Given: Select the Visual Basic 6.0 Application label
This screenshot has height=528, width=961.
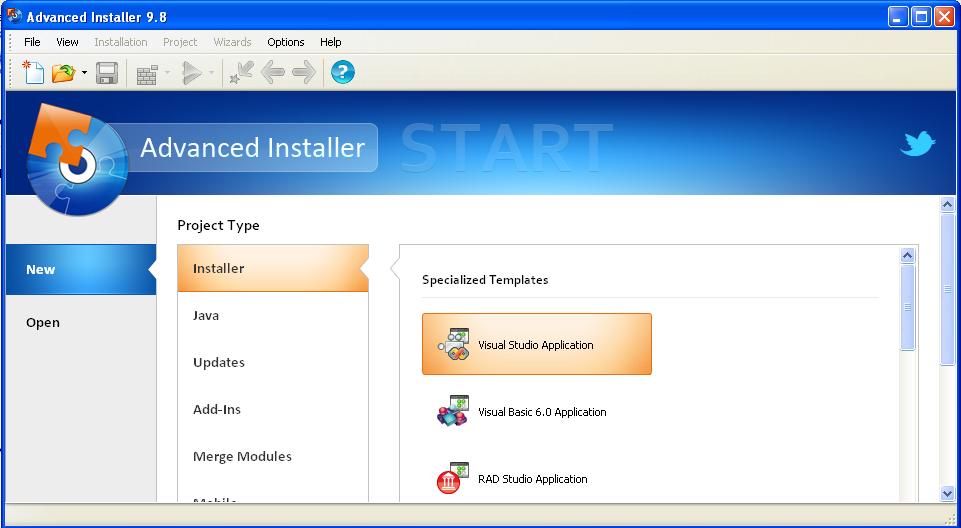Looking at the screenshot, I should [542, 412].
